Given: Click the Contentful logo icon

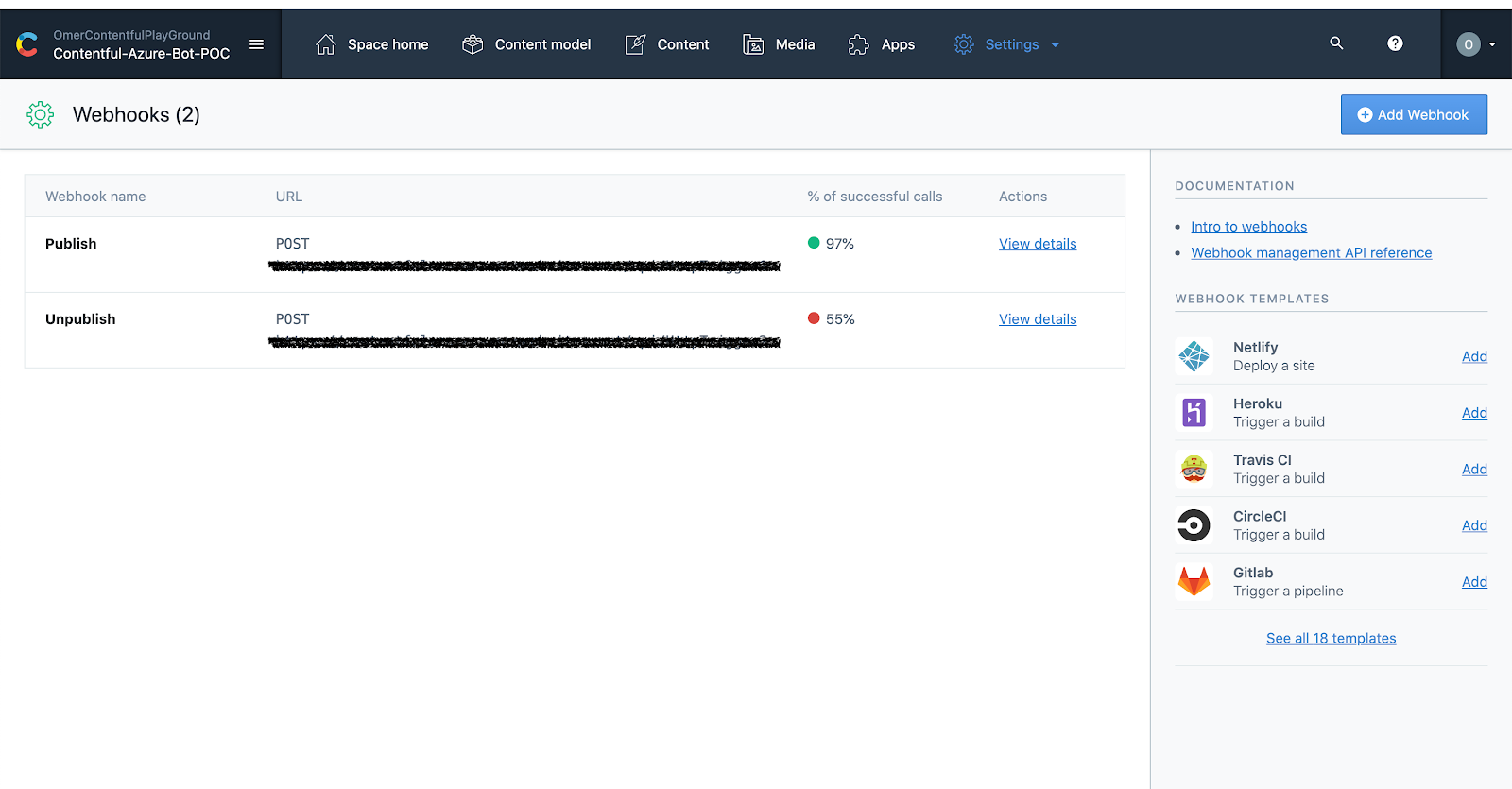Looking at the screenshot, I should click(x=27, y=44).
